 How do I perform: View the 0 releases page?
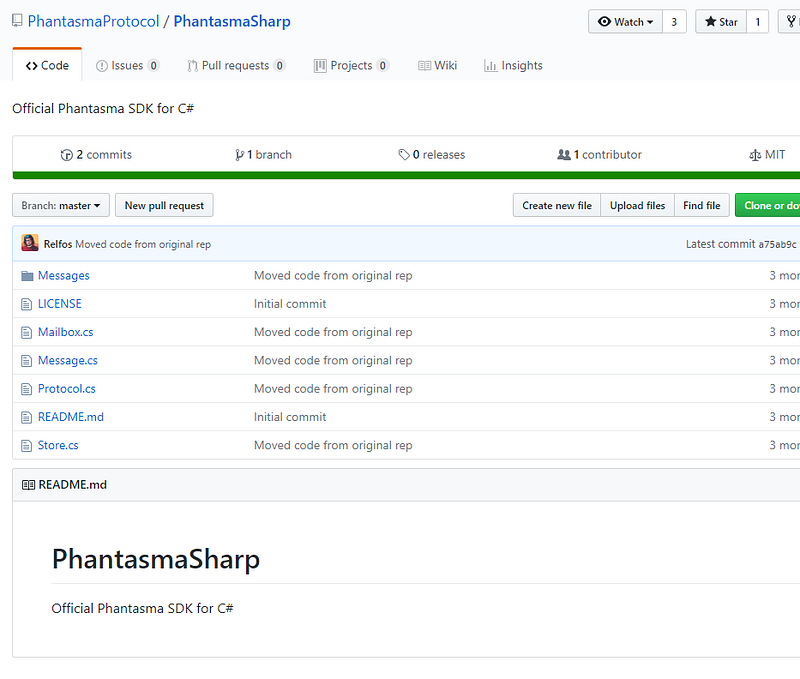coord(432,155)
